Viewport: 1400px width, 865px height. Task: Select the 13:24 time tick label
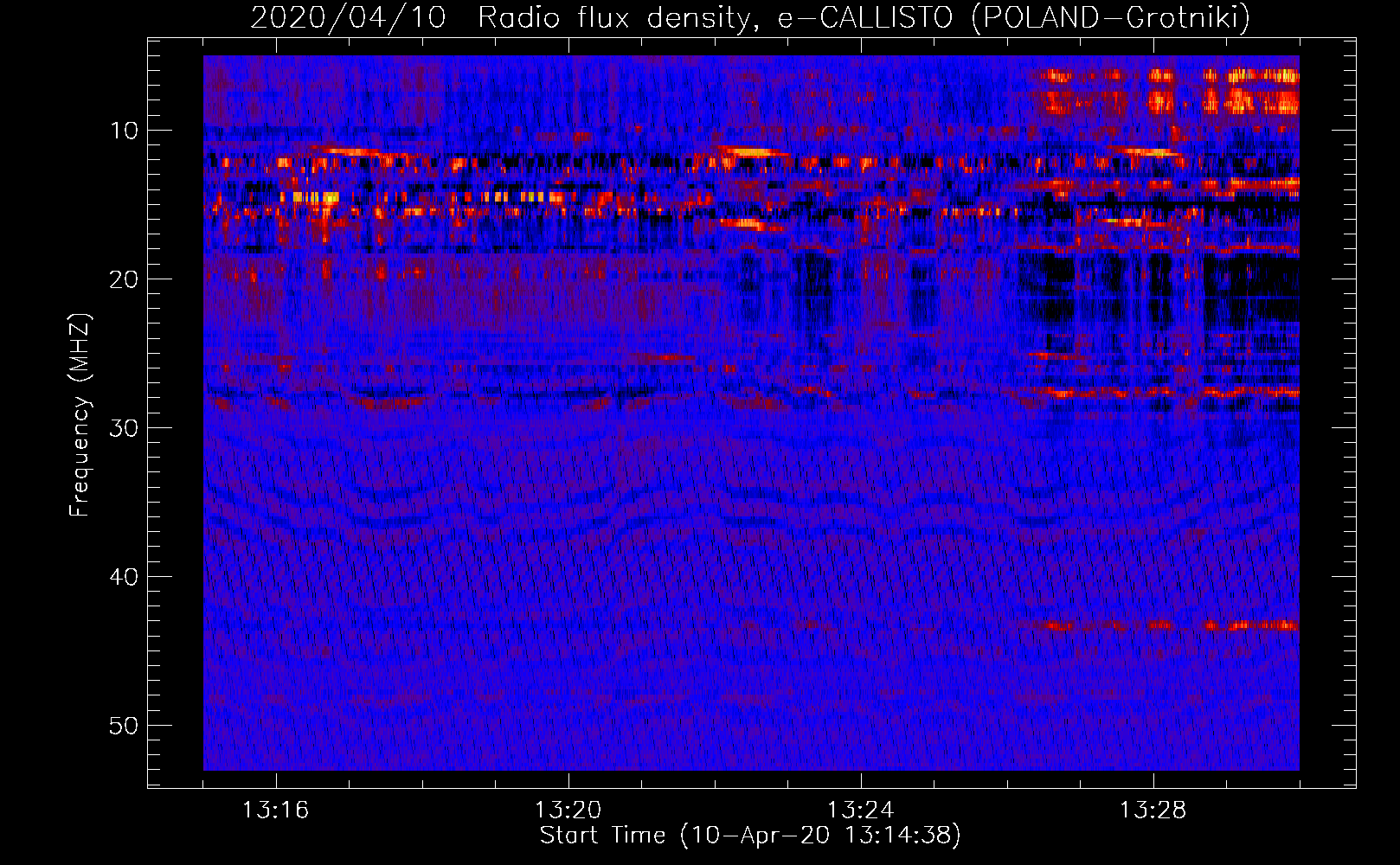tap(860, 811)
